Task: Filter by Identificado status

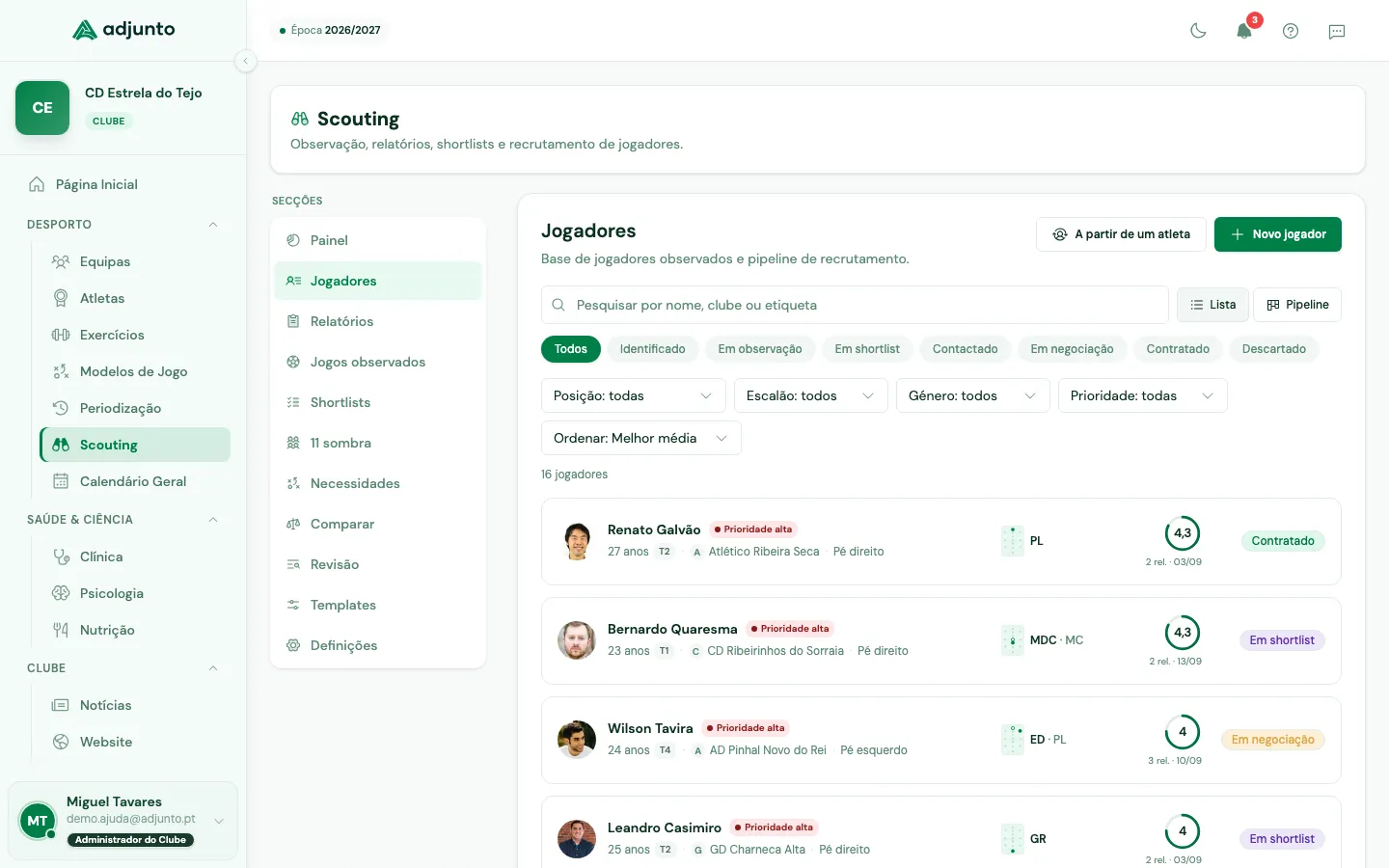Action: (x=653, y=349)
